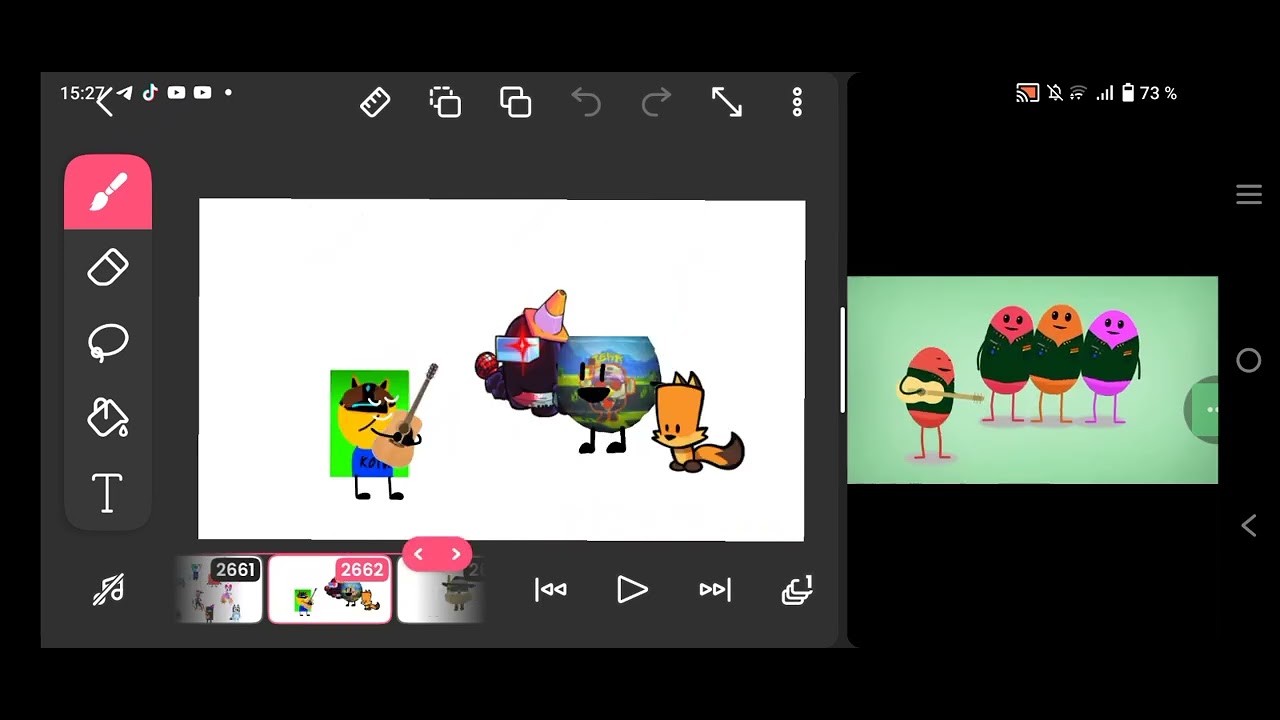Select frame 2662 thumbnail

pyautogui.click(x=330, y=590)
